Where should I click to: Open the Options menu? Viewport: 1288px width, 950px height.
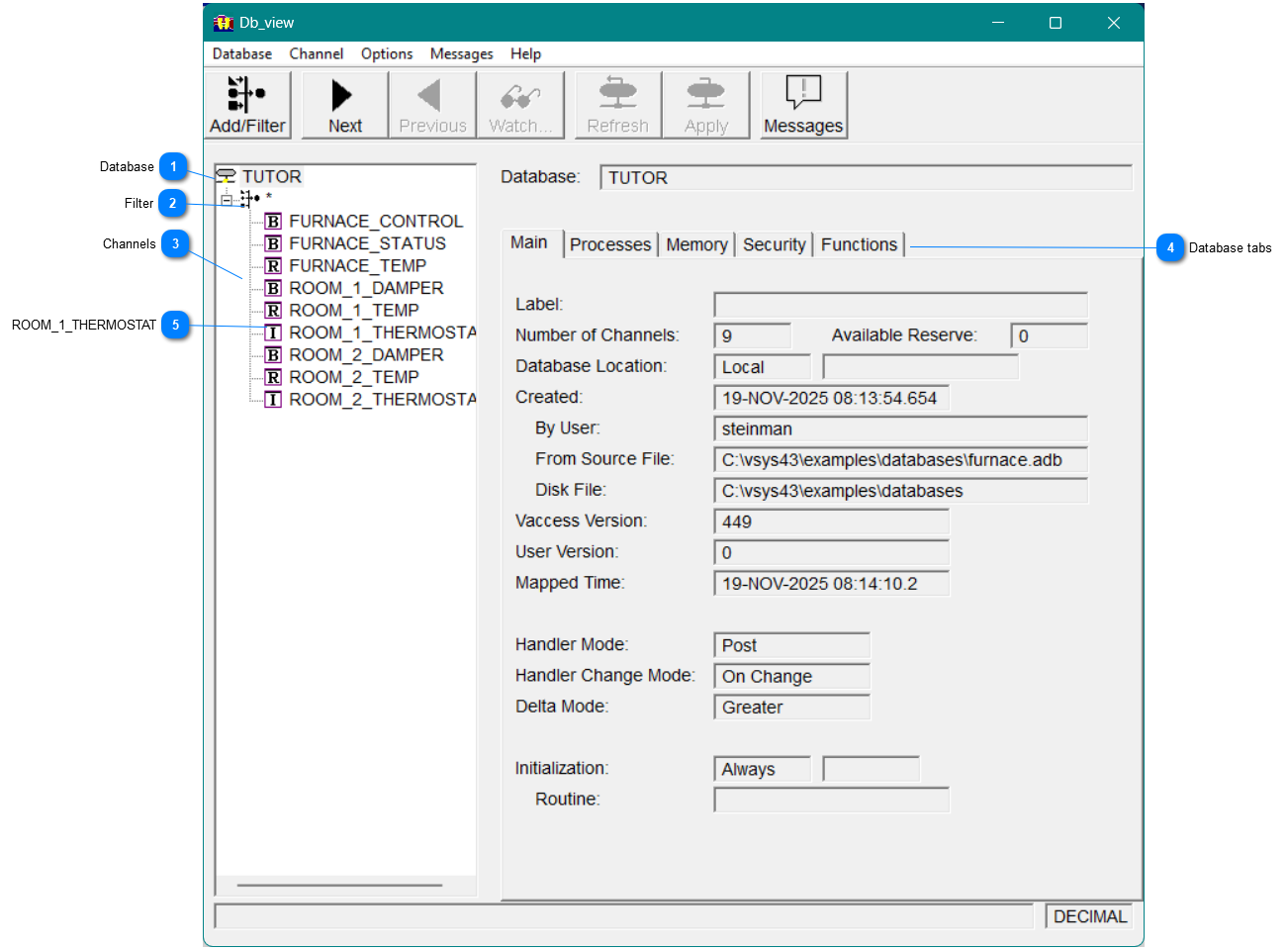coord(386,53)
